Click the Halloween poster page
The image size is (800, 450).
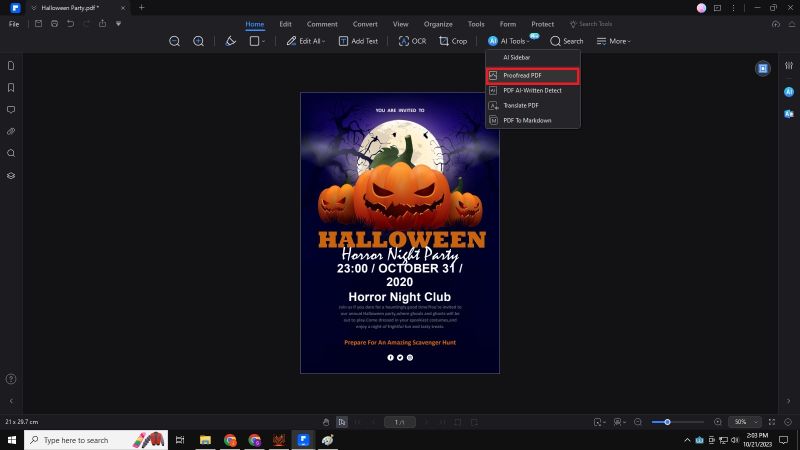pos(400,233)
